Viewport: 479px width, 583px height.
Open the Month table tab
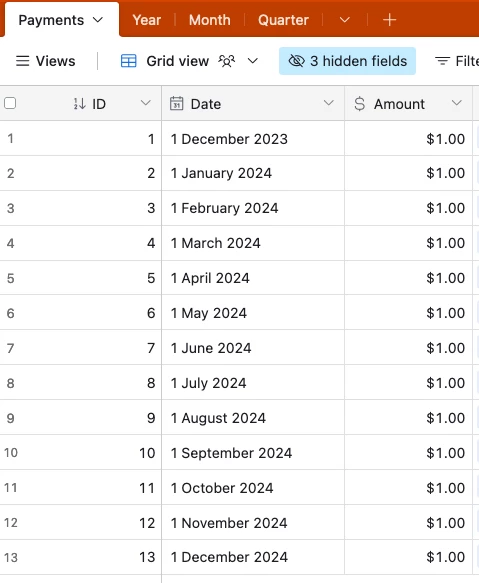[x=210, y=20]
